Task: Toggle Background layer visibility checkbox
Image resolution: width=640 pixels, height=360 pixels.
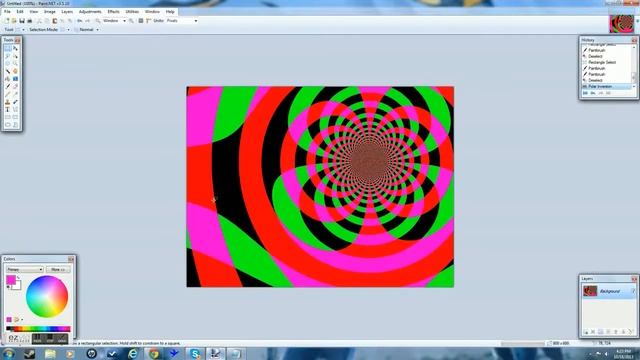Action: pos(633,291)
